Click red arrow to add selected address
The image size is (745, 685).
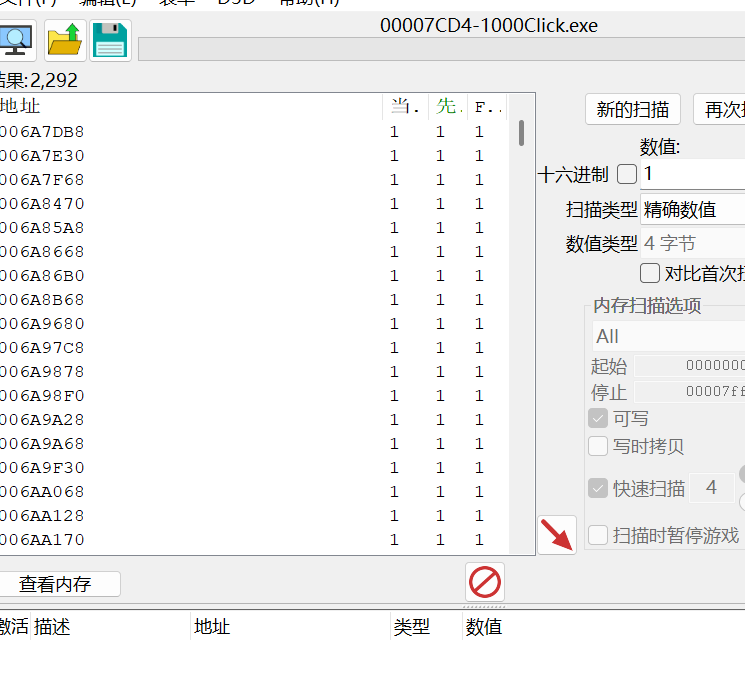click(x=557, y=535)
